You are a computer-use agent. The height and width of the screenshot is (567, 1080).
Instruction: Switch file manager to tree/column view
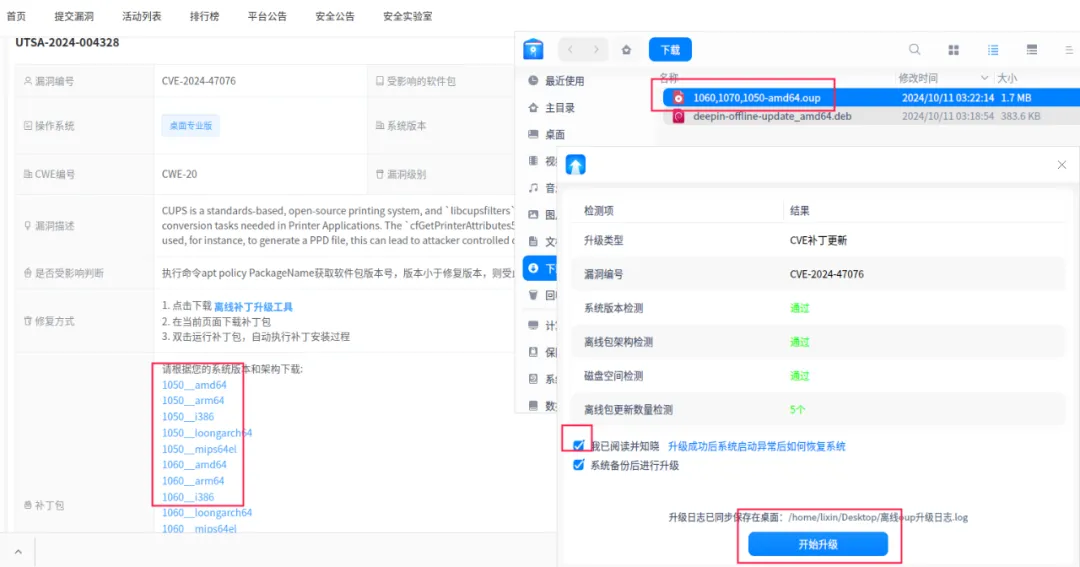pos(1032,50)
